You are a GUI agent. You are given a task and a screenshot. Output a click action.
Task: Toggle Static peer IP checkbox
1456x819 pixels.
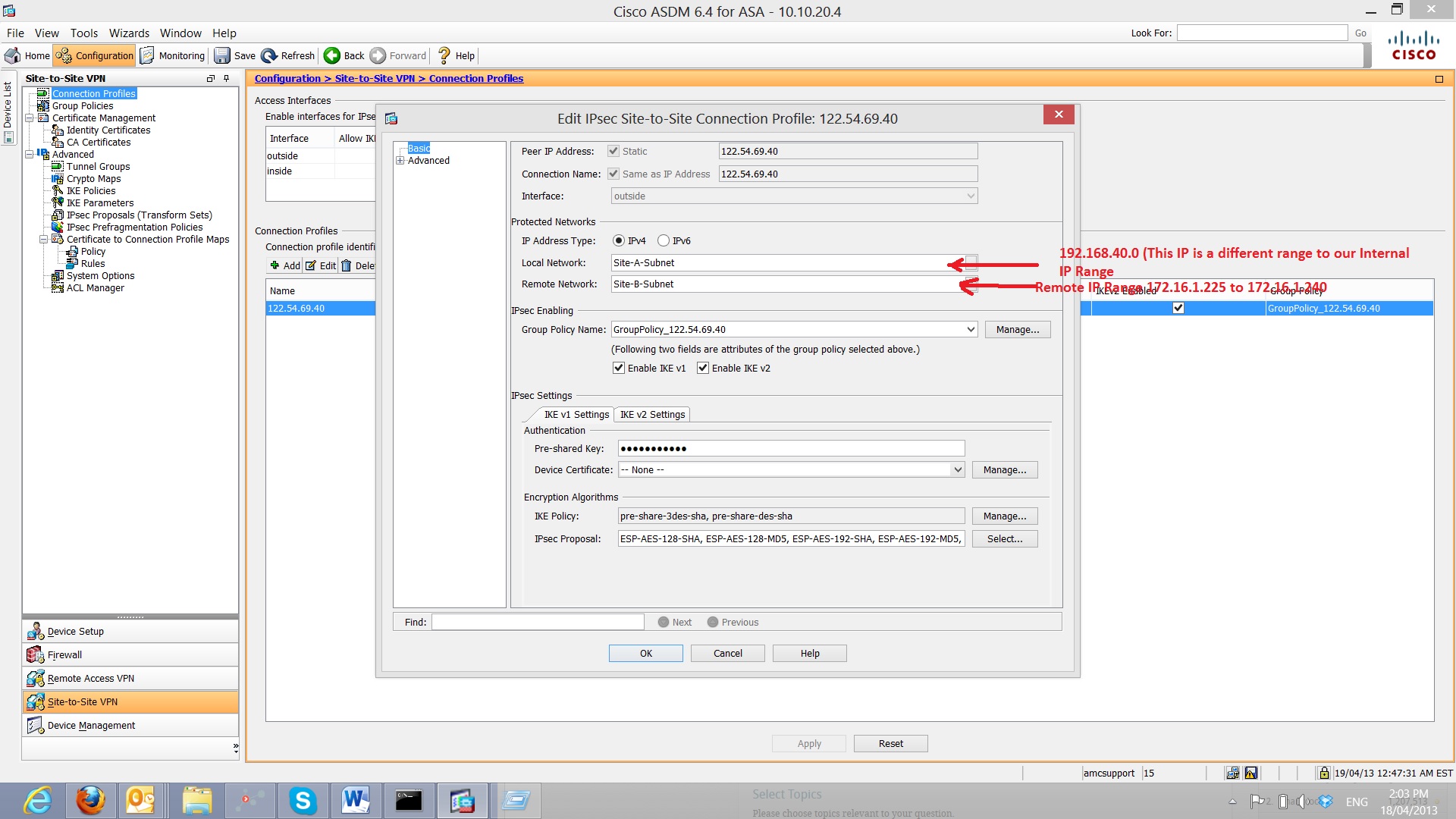(x=613, y=151)
